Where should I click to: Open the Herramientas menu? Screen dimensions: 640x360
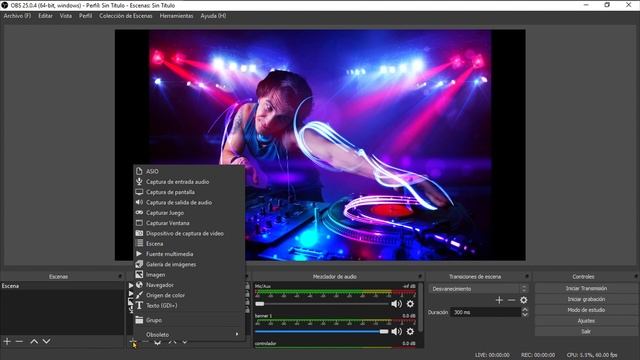pyautogui.click(x=176, y=16)
